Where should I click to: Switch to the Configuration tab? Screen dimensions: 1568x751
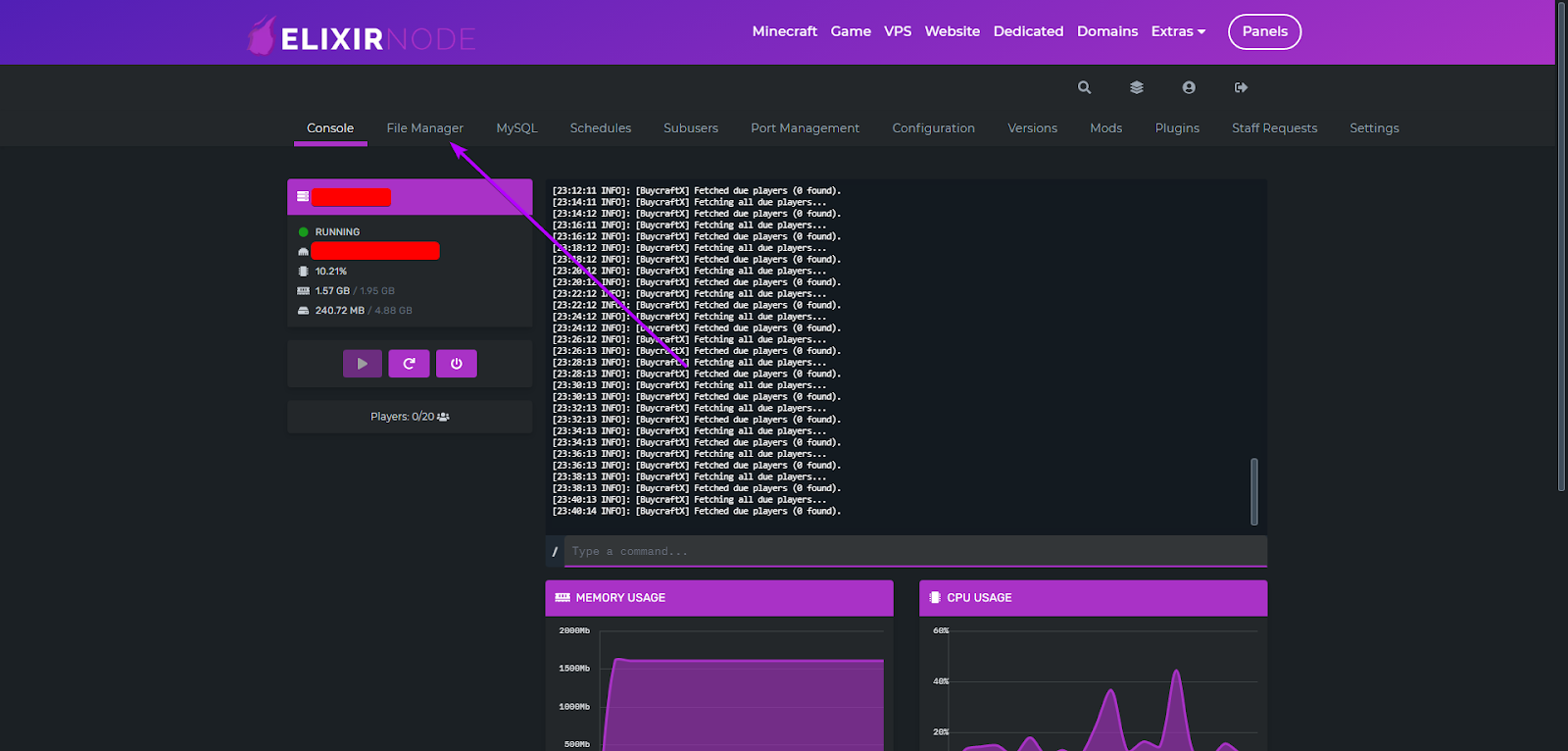tap(934, 128)
